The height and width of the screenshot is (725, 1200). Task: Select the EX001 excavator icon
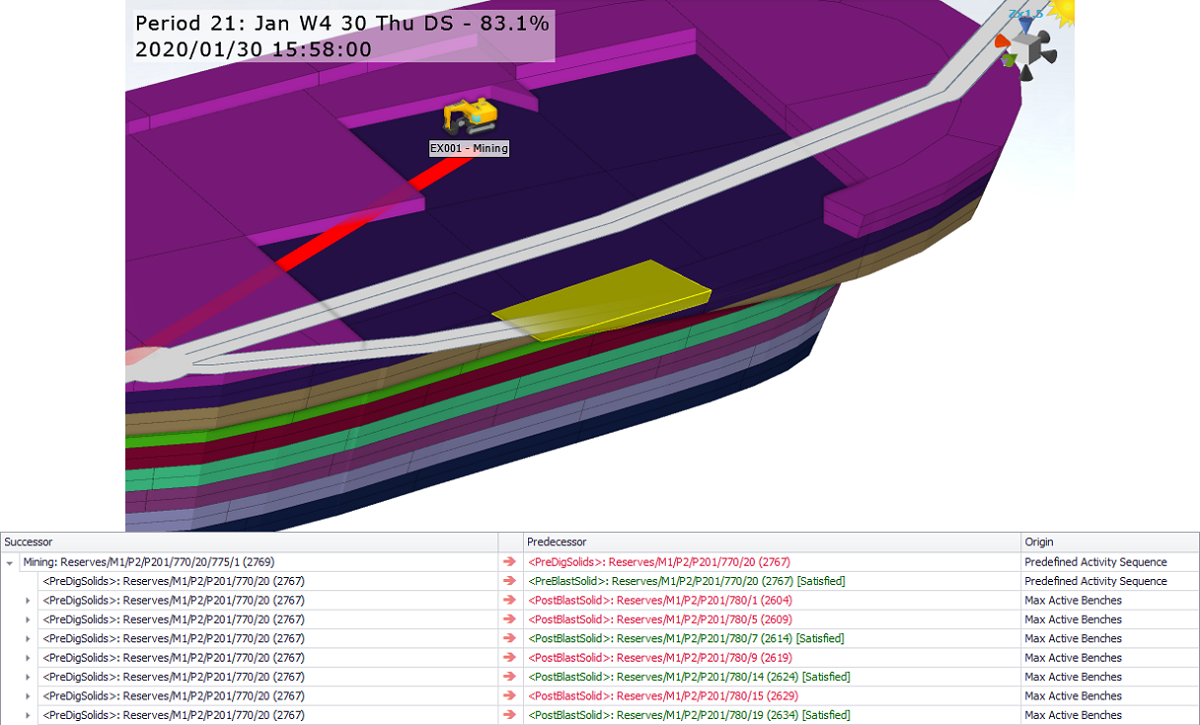coord(470,116)
